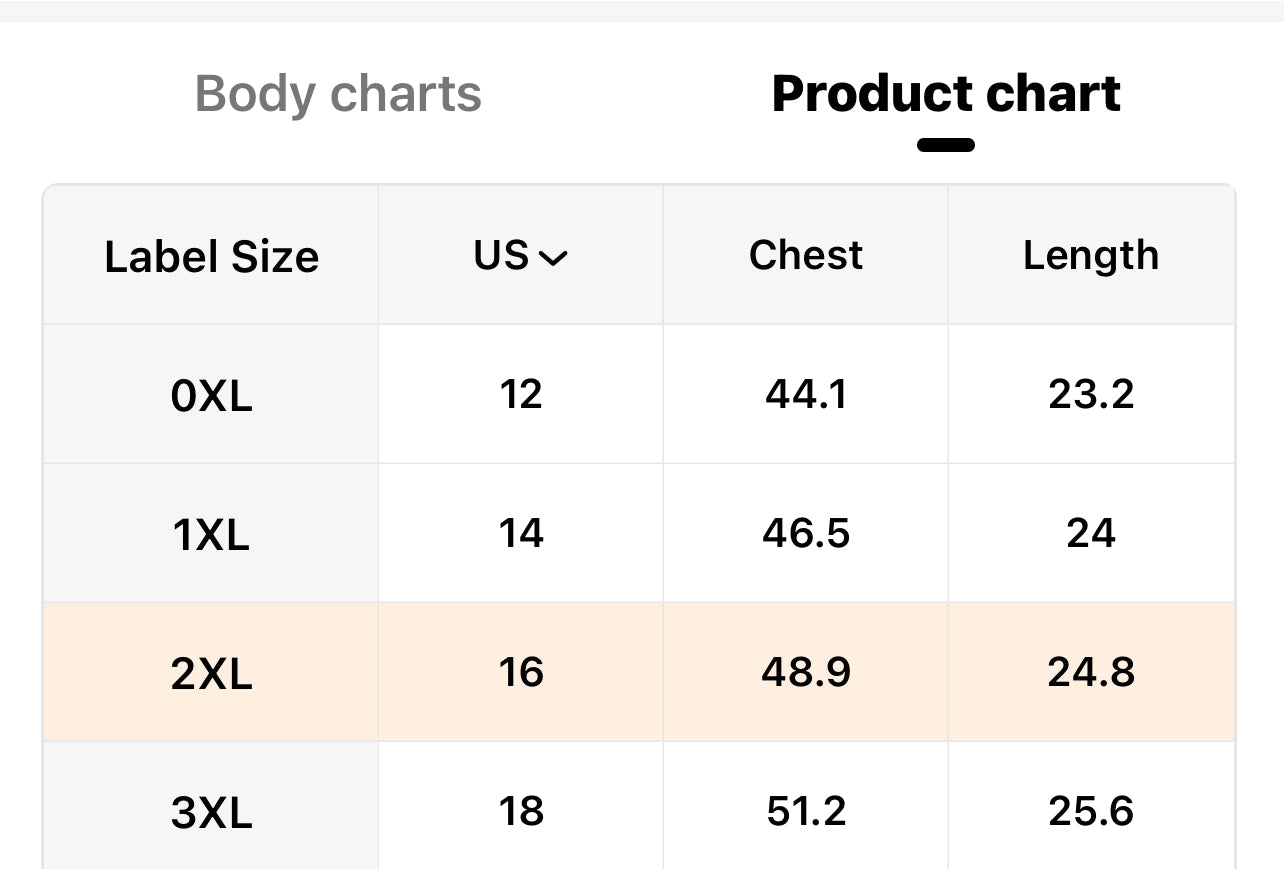Image resolution: width=1284 pixels, height=869 pixels.
Task: Click chest measurement 51.2 cell
Action: 806,811
